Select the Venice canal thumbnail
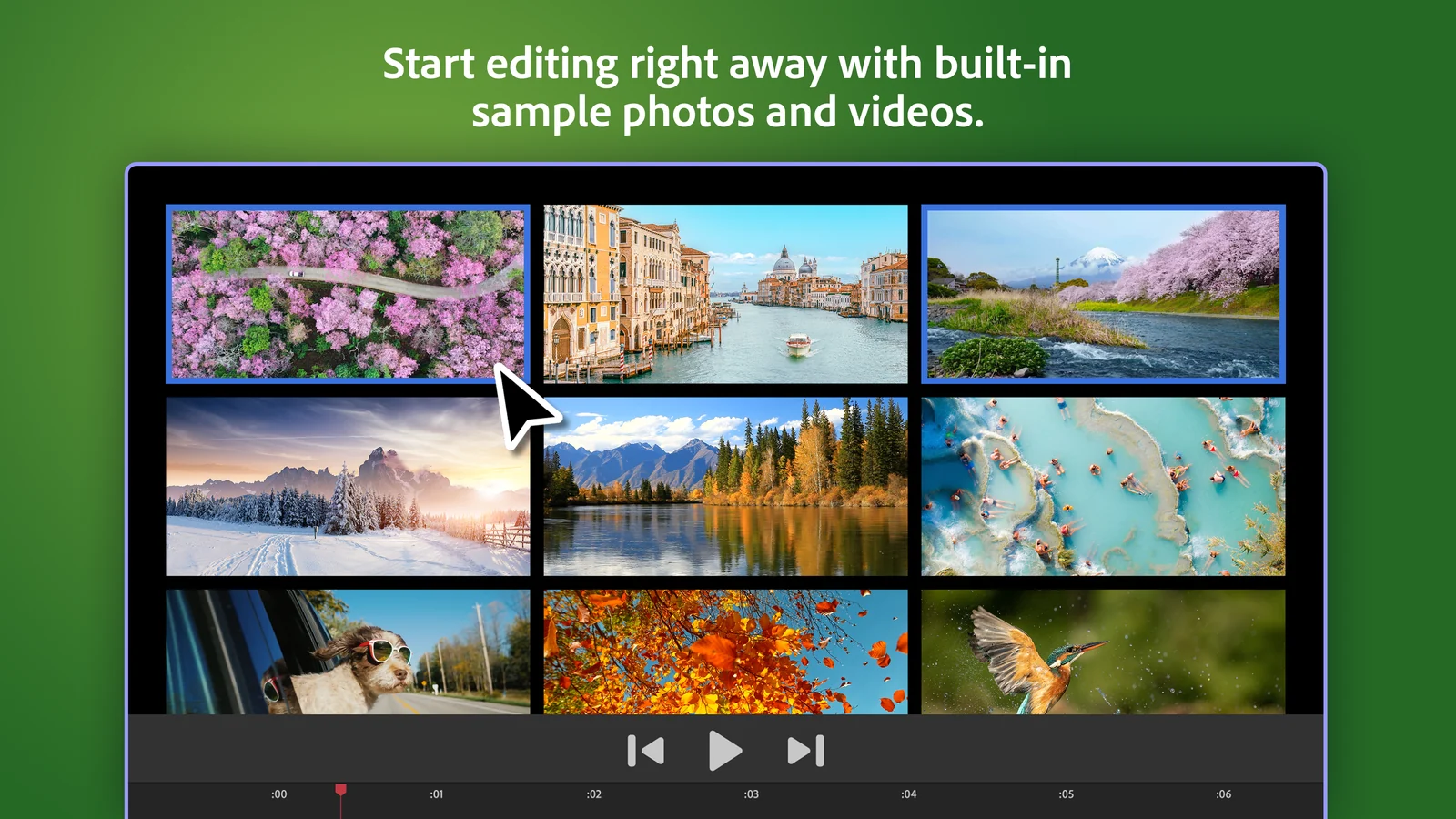Screen dimensions: 1456x819 coord(725,294)
